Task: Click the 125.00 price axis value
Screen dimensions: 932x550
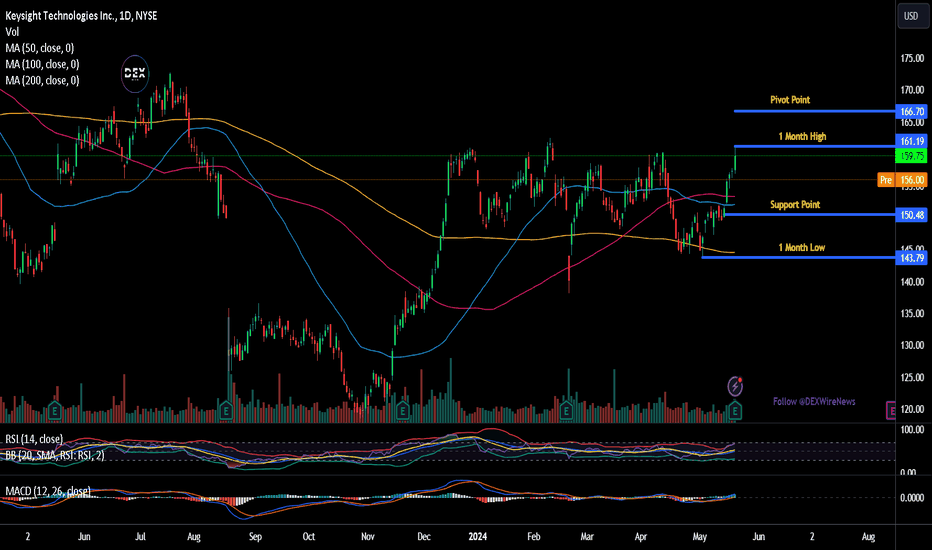Action: pyautogui.click(x=912, y=378)
